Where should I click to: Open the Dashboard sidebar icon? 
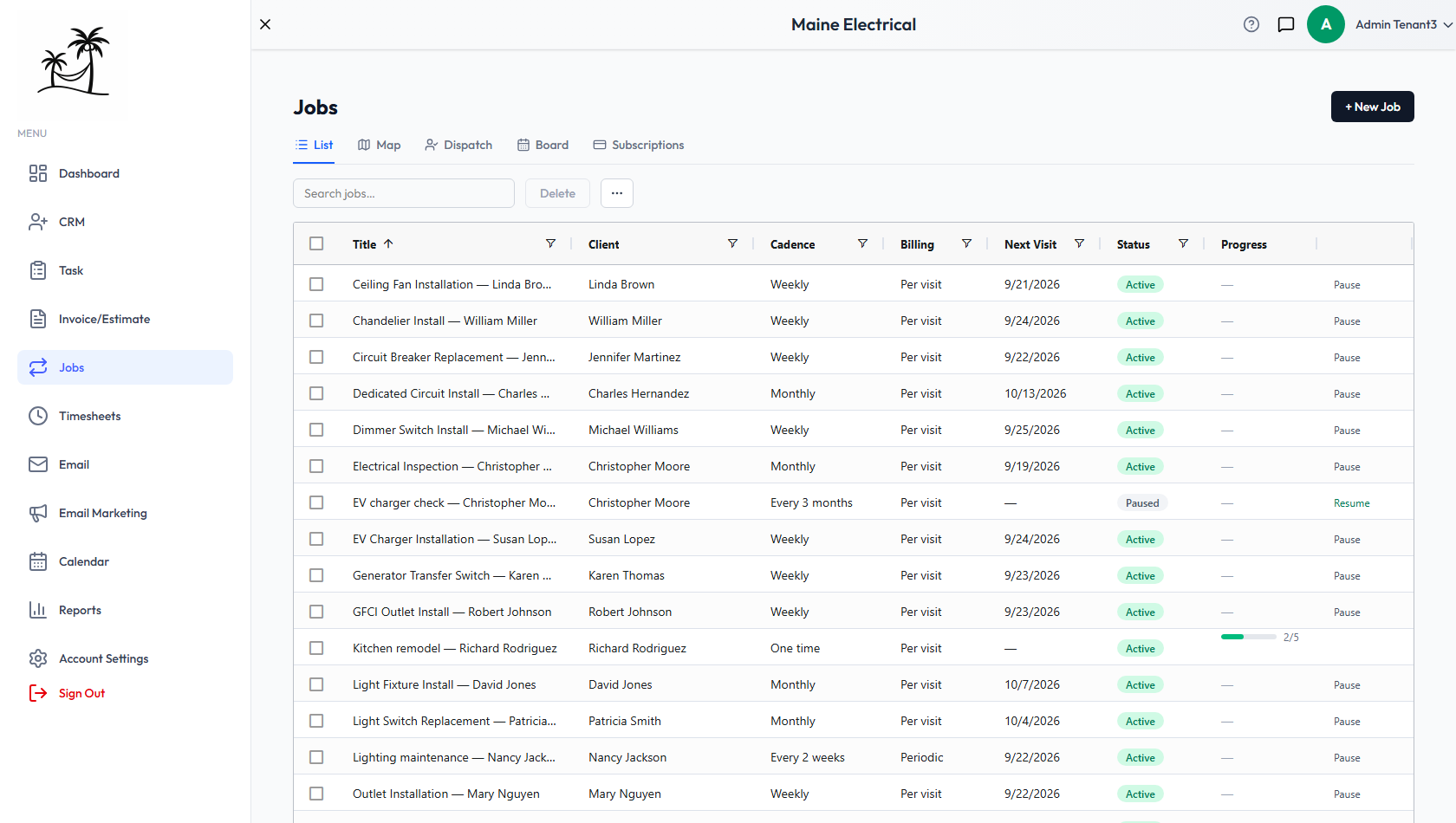point(38,173)
